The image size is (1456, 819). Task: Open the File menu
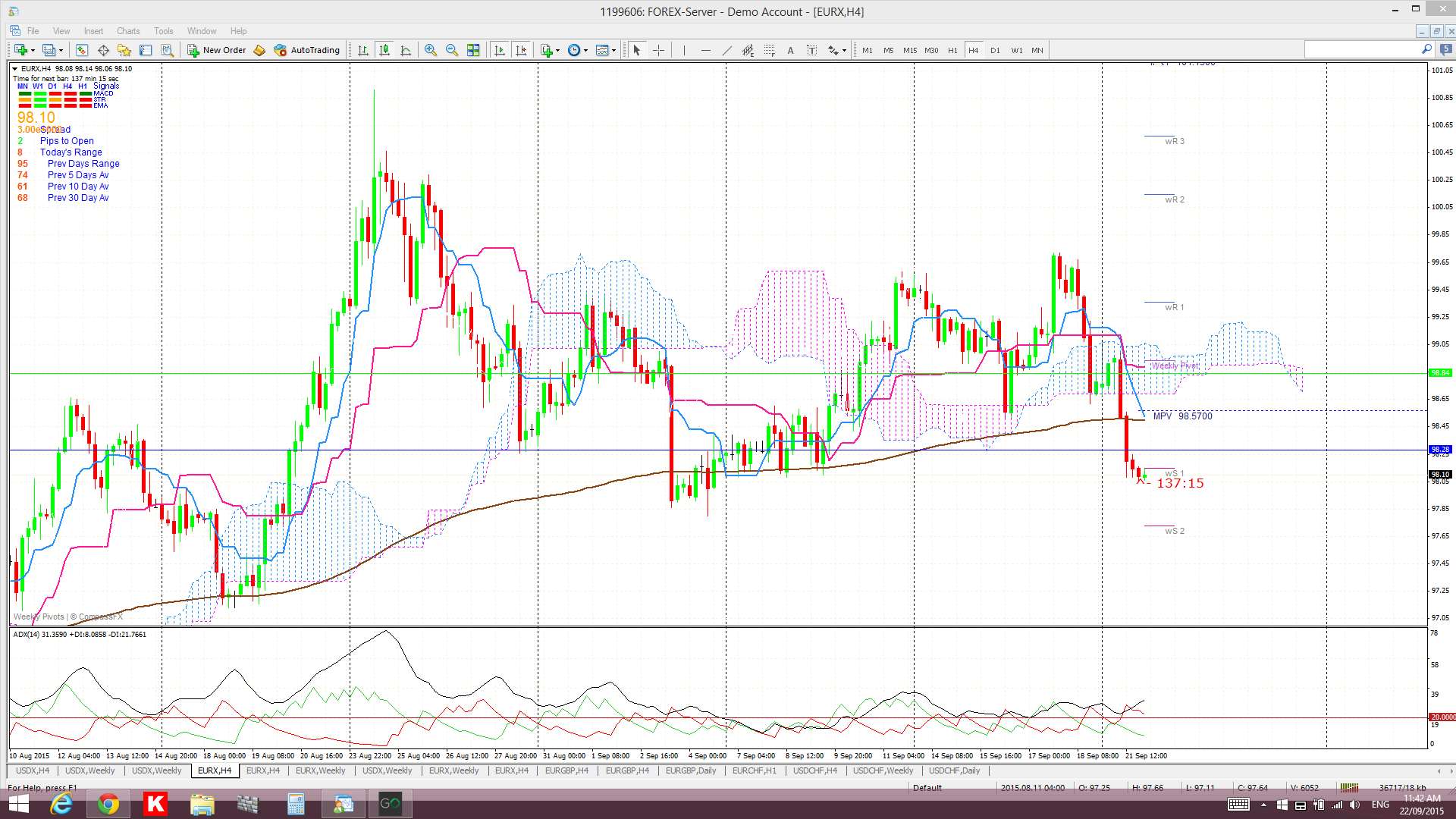tap(33, 31)
